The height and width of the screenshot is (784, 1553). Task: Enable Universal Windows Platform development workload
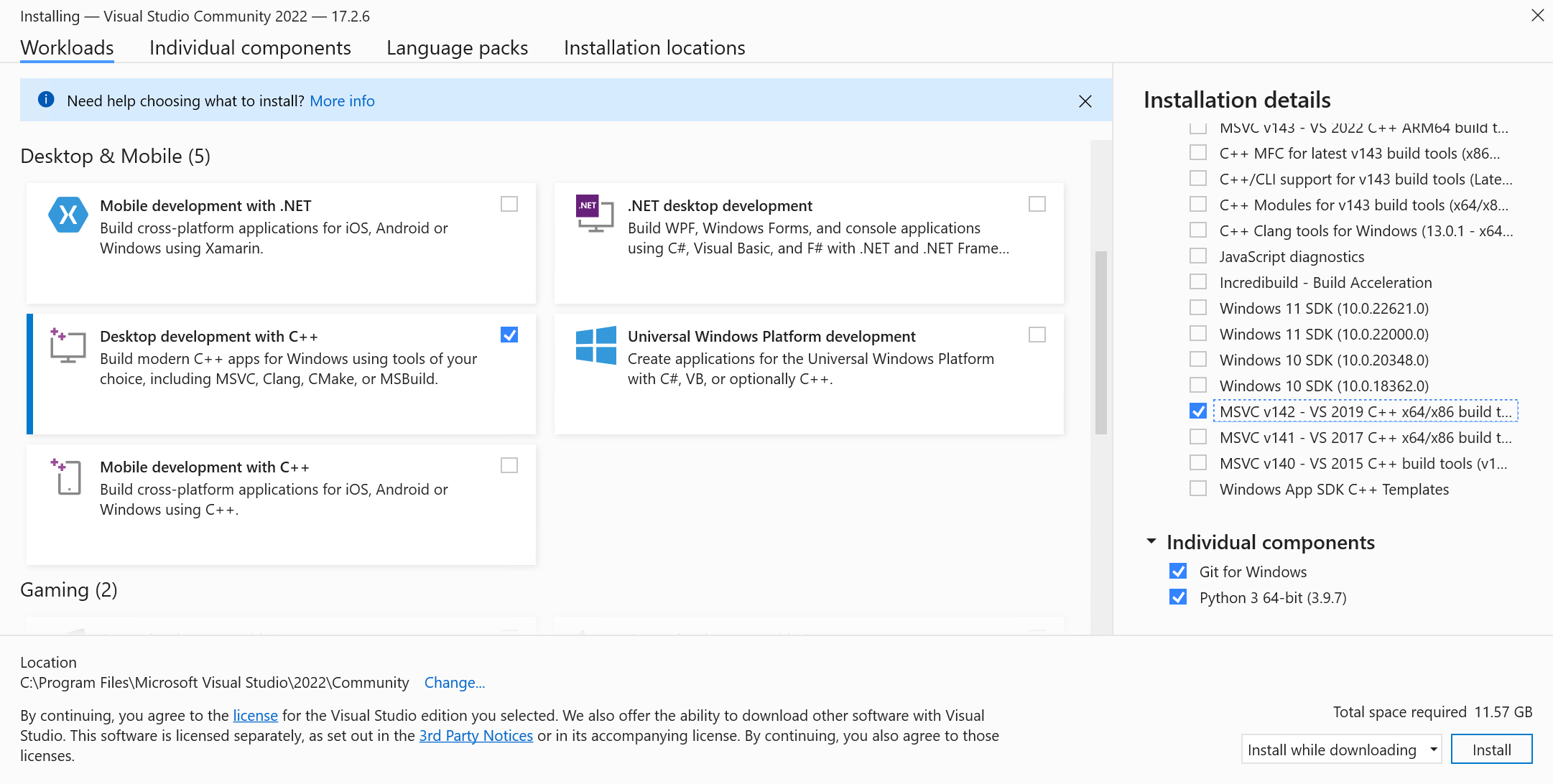[x=1037, y=335]
